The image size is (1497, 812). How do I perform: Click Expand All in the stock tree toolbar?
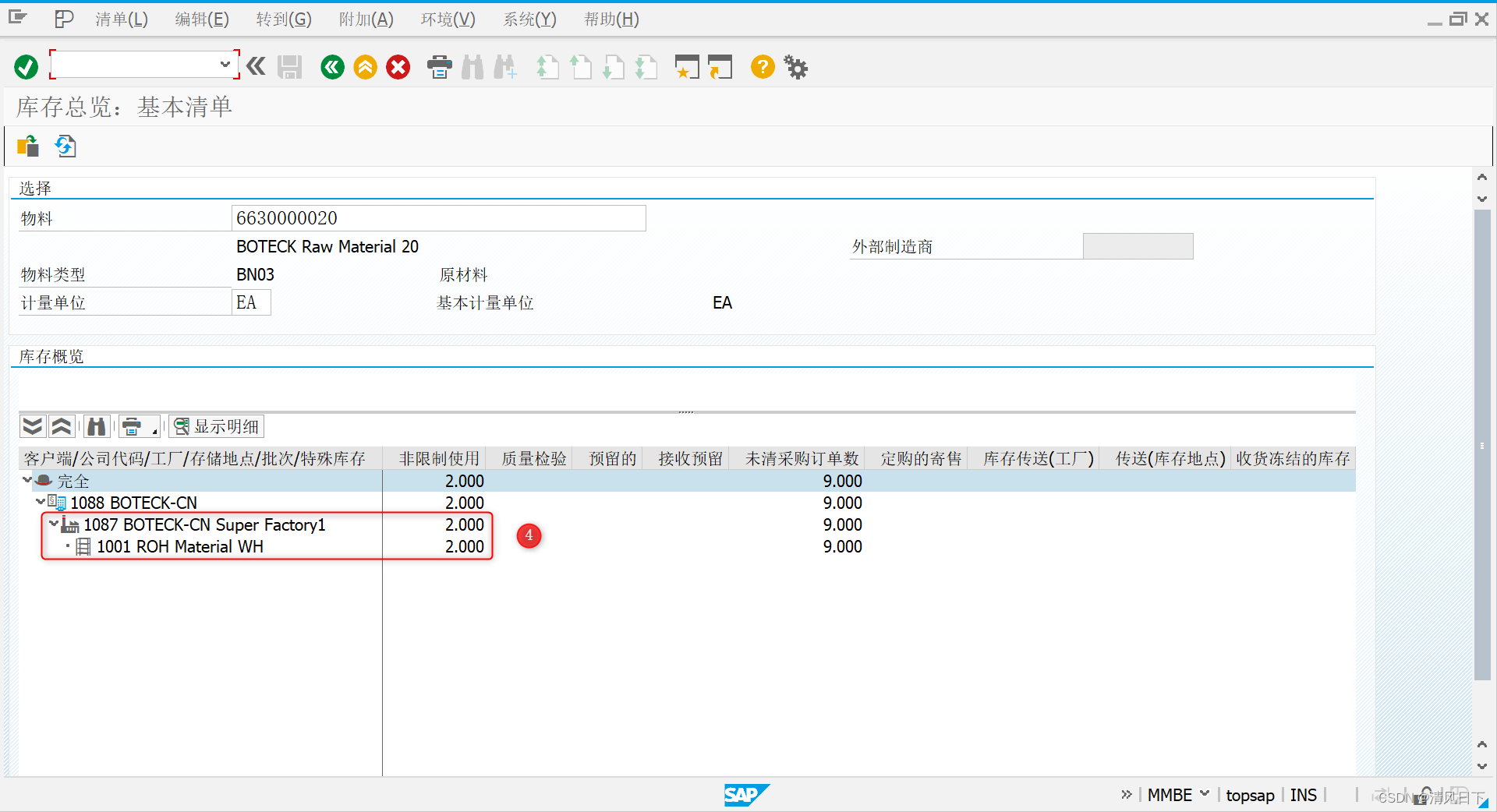[33, 426]
